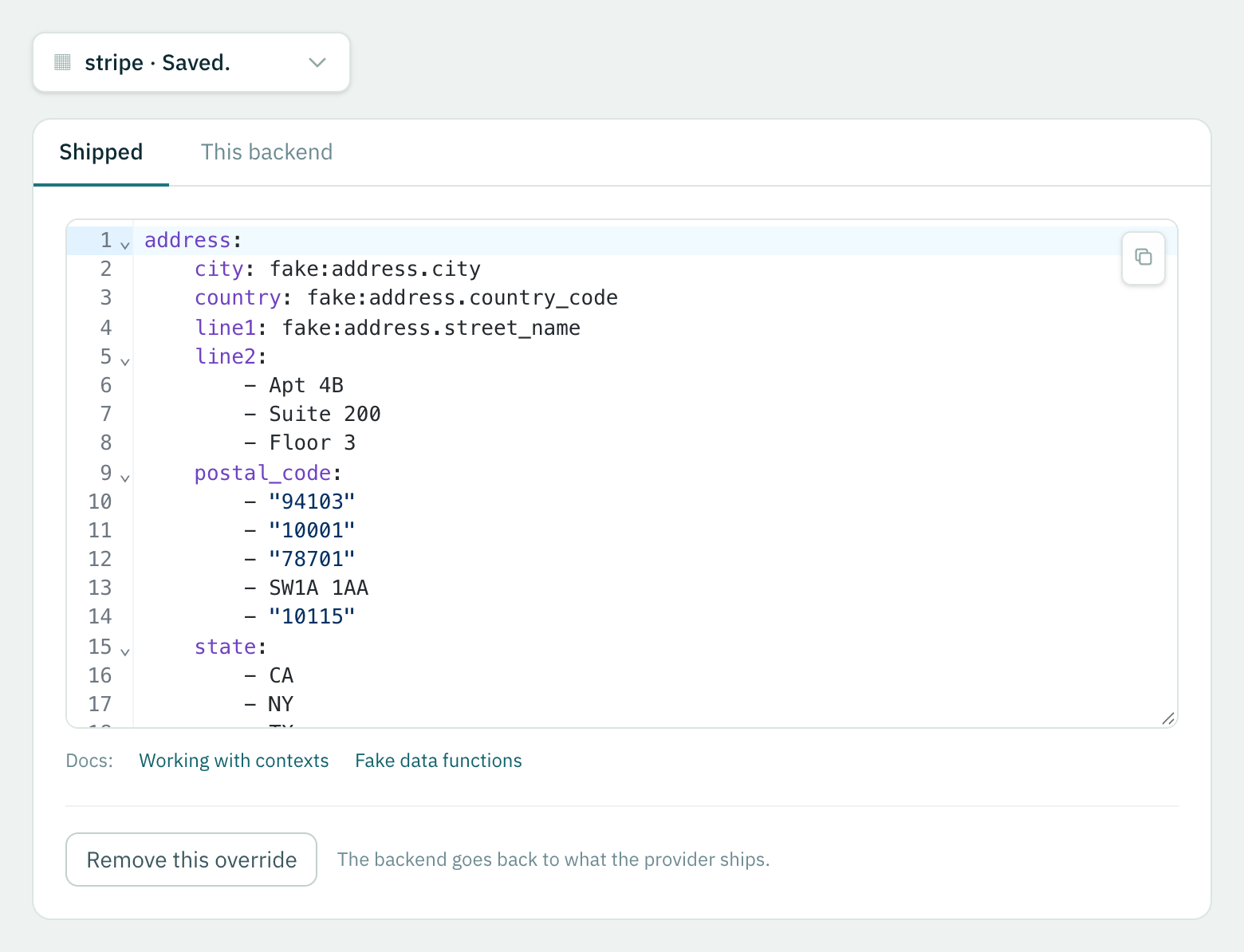
Task: Click the address: key on line 1
Action: (x=193, y=240)
